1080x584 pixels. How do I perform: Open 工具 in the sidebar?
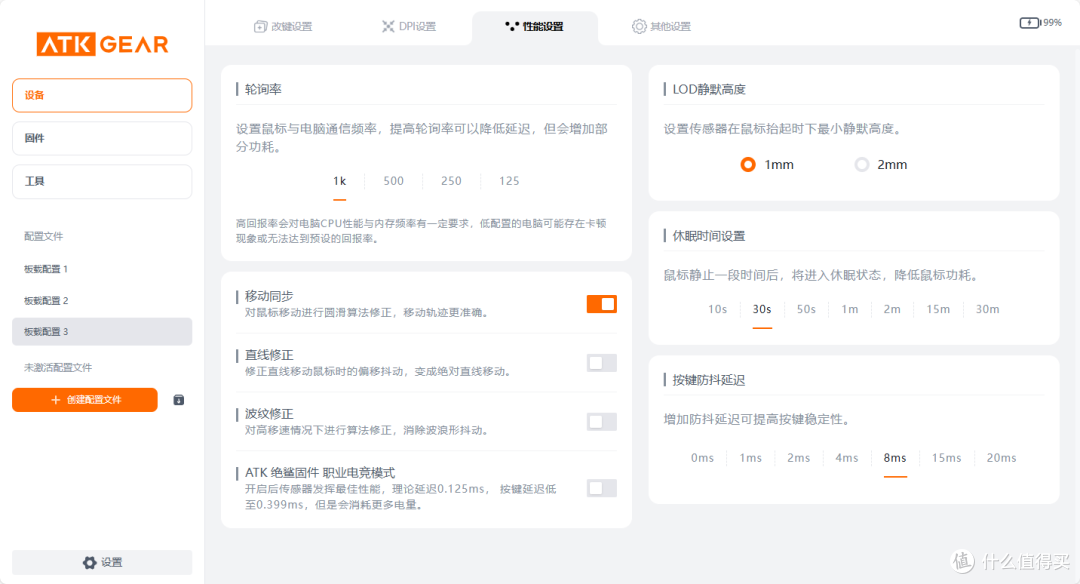[102, 181]
